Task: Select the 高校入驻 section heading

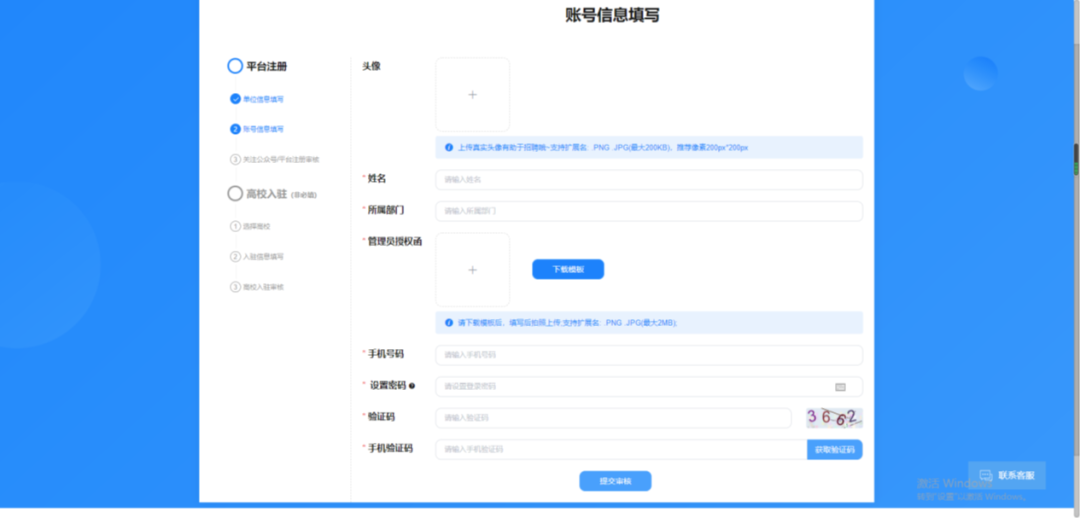Action: (x=266, y=193)
